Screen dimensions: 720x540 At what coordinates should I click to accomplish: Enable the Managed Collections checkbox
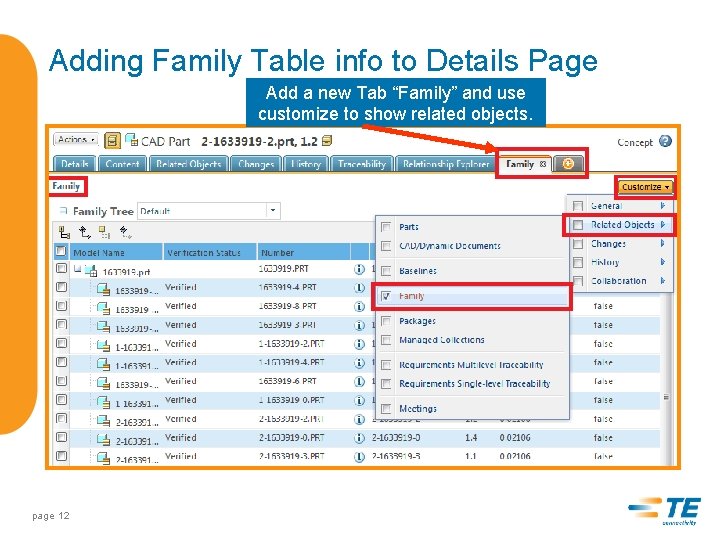click(x=386, y=340)
